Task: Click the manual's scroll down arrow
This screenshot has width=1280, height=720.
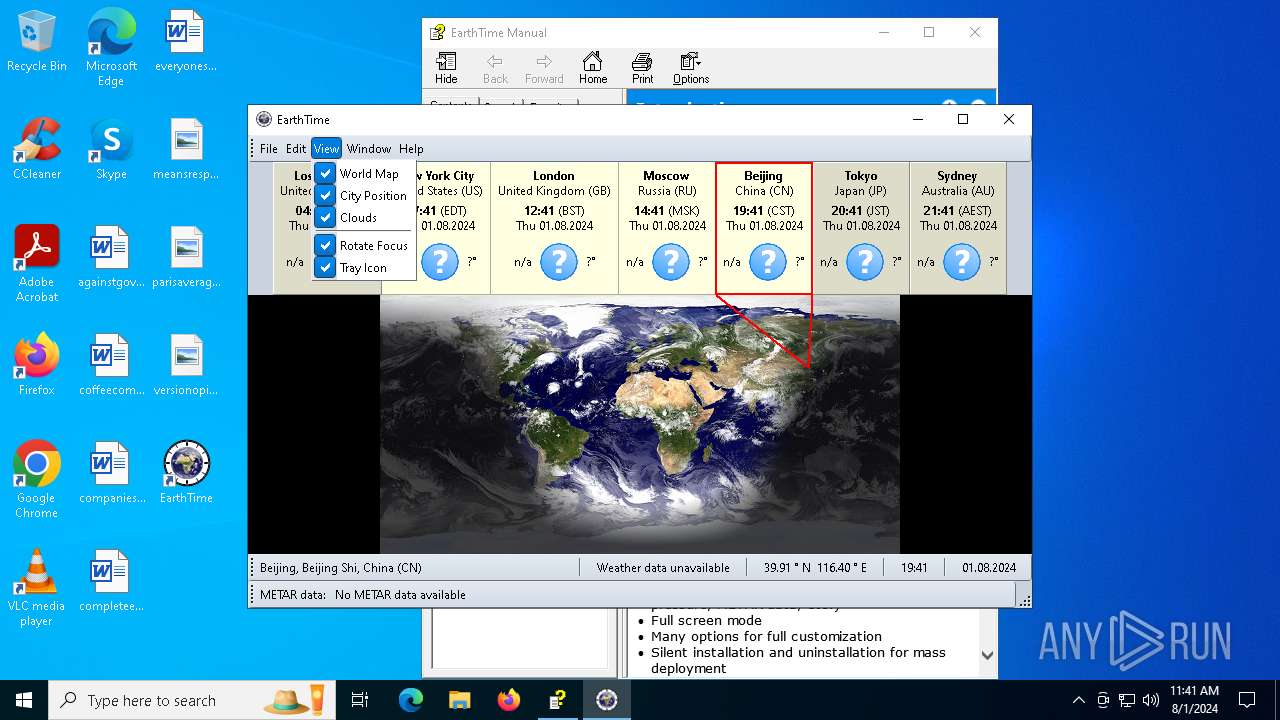Action: point(987,656)
